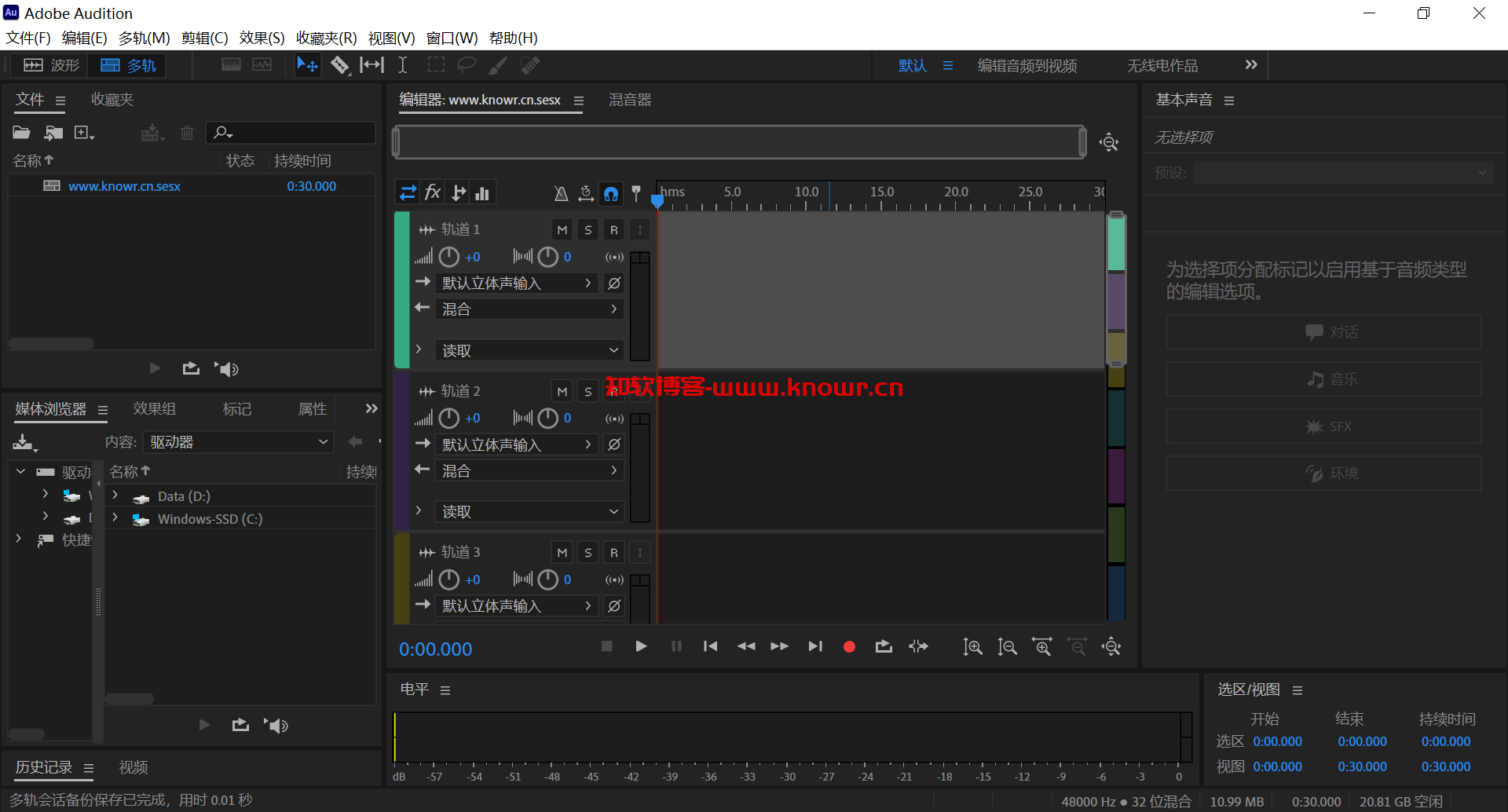Select the 无线电作品 workspace

[x=1162, y=65]
